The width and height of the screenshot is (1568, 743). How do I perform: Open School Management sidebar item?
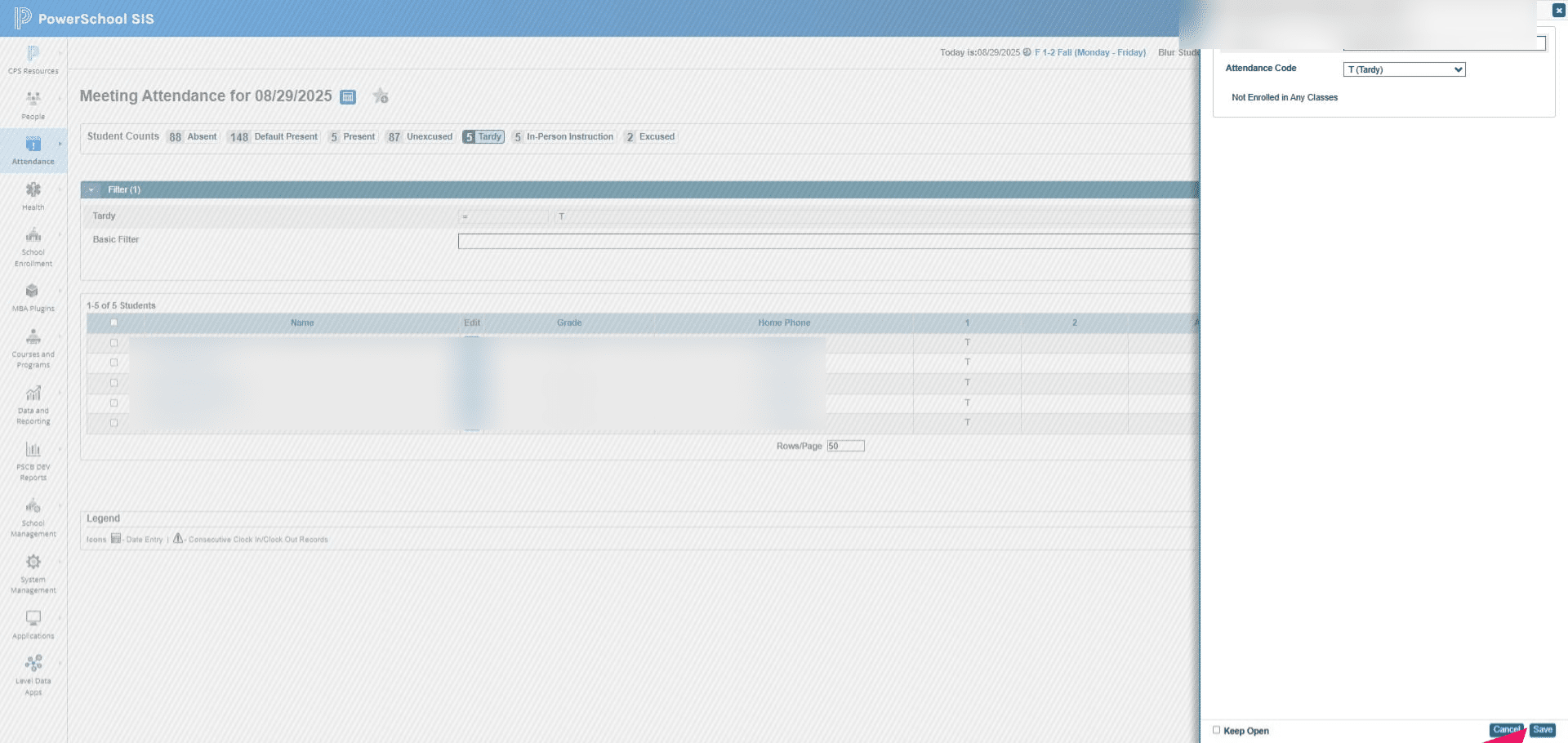[33, 518]
